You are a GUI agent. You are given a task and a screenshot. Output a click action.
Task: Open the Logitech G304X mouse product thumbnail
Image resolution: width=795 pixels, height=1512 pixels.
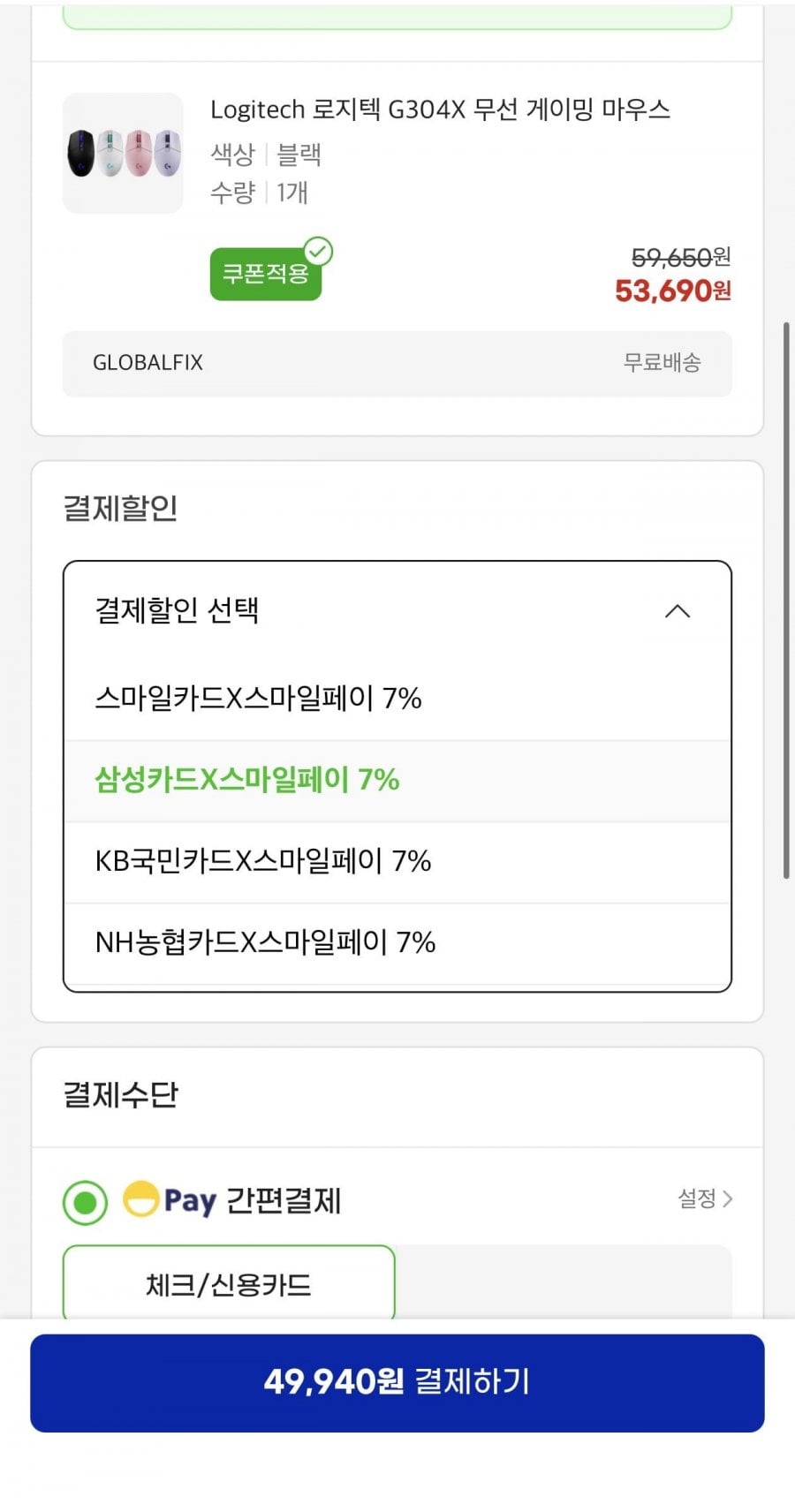click(x=123, y=153)
